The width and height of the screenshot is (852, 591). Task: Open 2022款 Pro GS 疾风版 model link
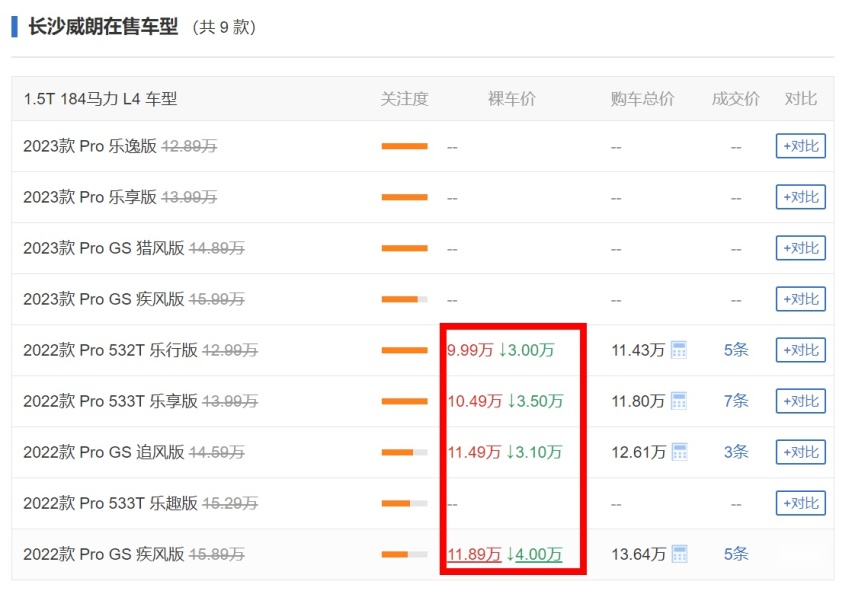(104, 555)
